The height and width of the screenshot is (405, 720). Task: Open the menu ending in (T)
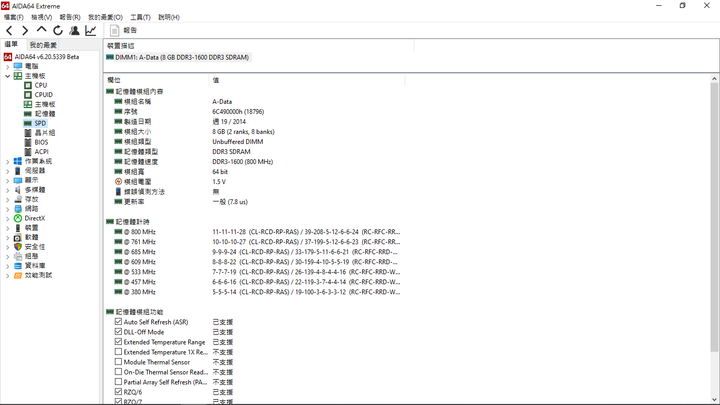point(141,17)
